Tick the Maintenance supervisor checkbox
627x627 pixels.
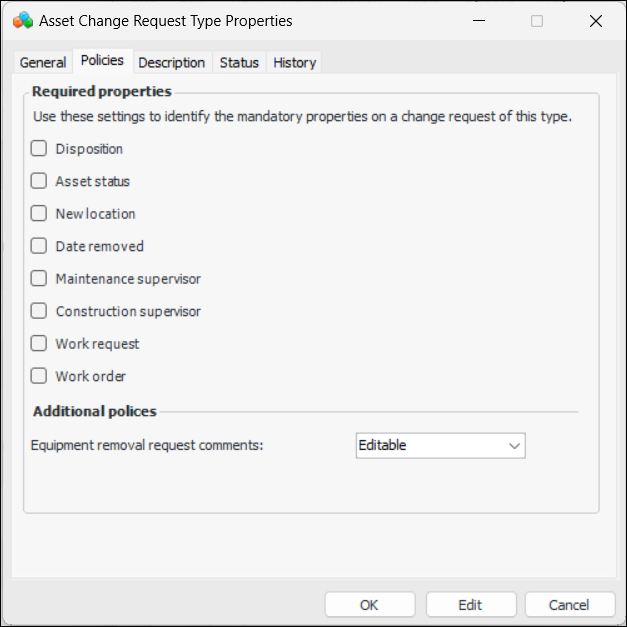click(39, 279)
